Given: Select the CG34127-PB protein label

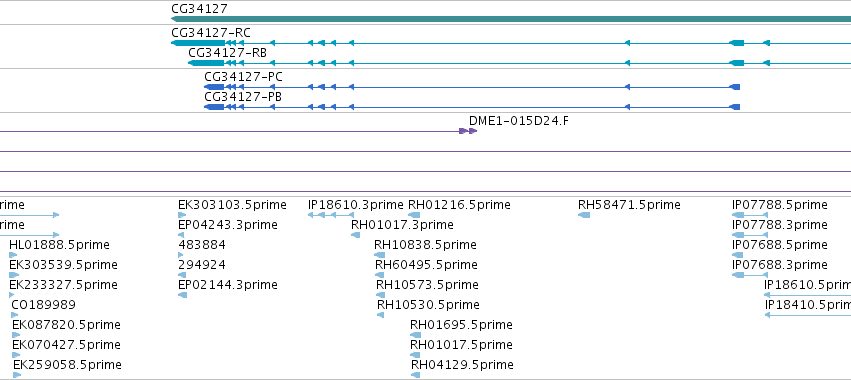Looking at the screenshot, I should 243,97.
